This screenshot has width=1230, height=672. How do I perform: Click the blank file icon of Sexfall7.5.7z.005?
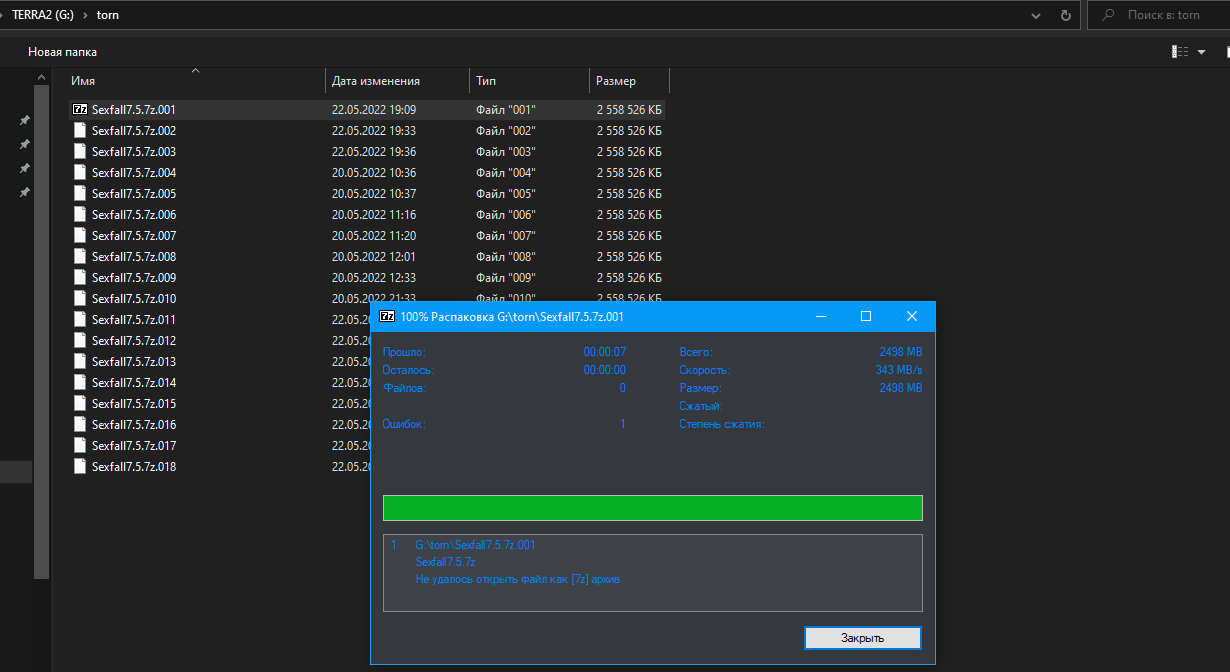point(81,193)
